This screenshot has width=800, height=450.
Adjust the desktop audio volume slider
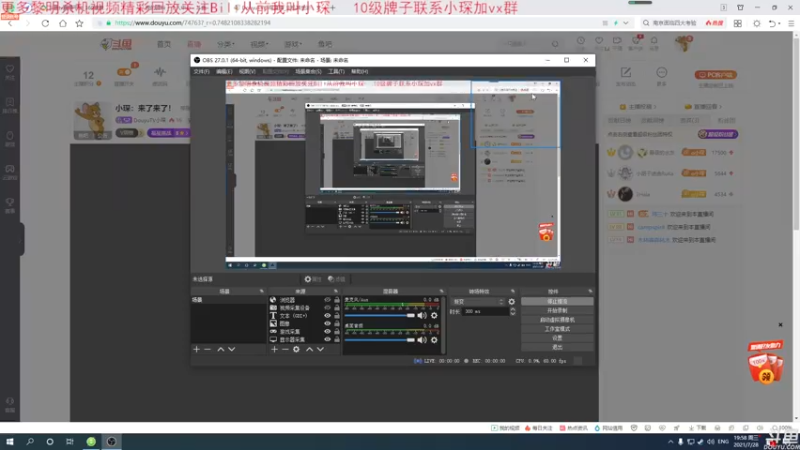(x=380, y=340)
